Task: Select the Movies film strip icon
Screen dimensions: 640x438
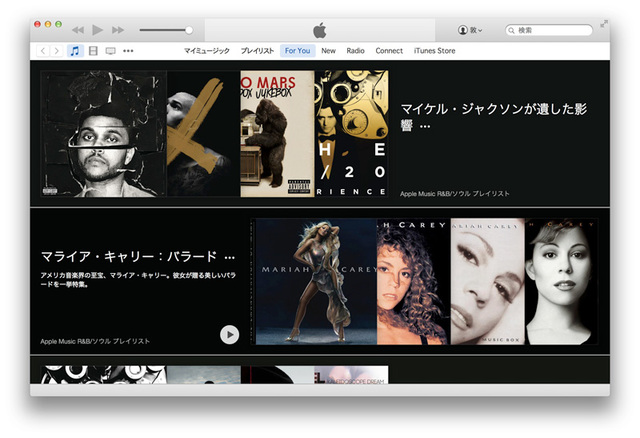Action: (x=93, y=51)
